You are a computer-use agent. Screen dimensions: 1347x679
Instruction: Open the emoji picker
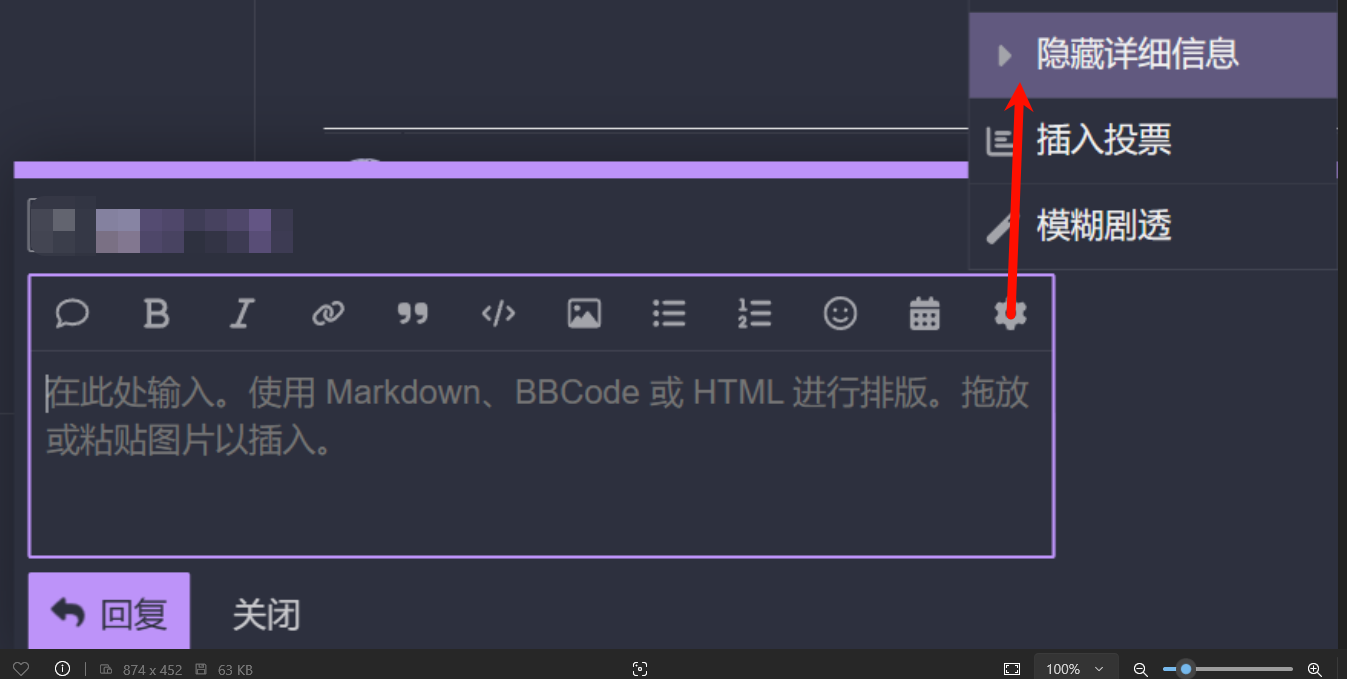point(840,314)
